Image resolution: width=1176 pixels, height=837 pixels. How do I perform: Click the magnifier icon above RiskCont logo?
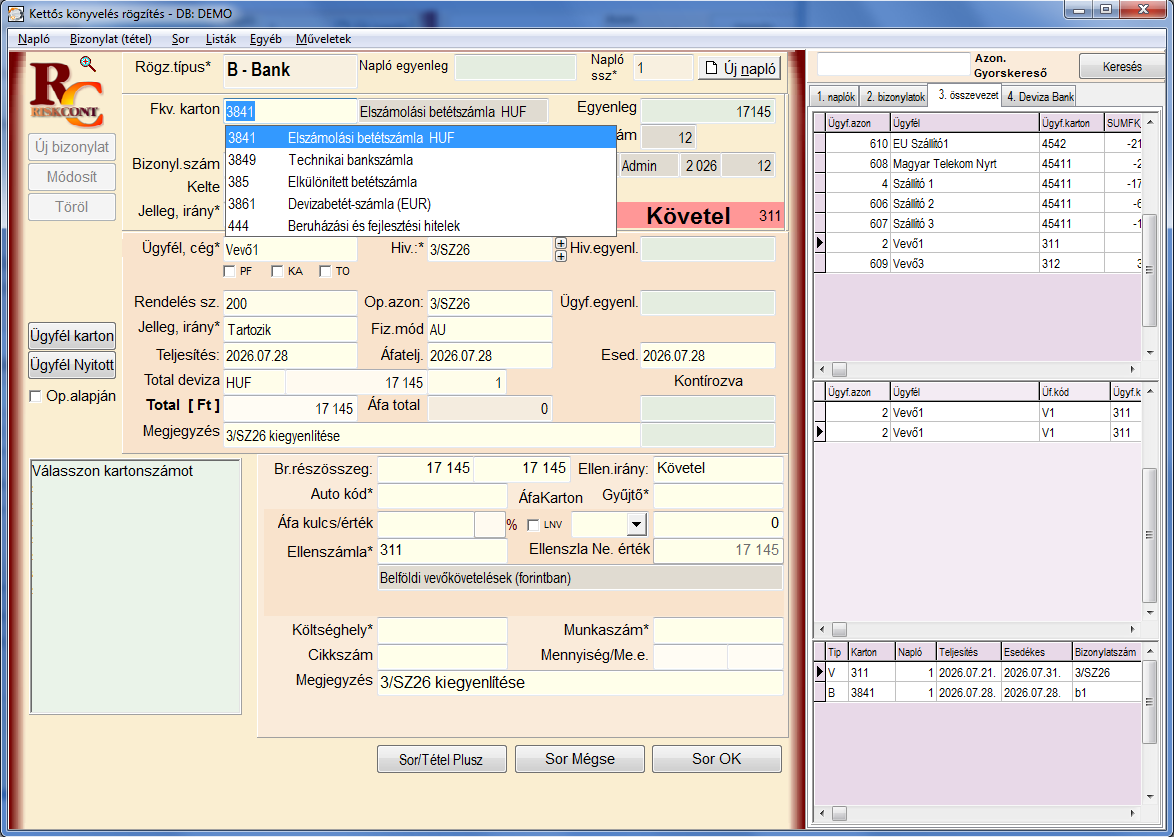point(88,64)
